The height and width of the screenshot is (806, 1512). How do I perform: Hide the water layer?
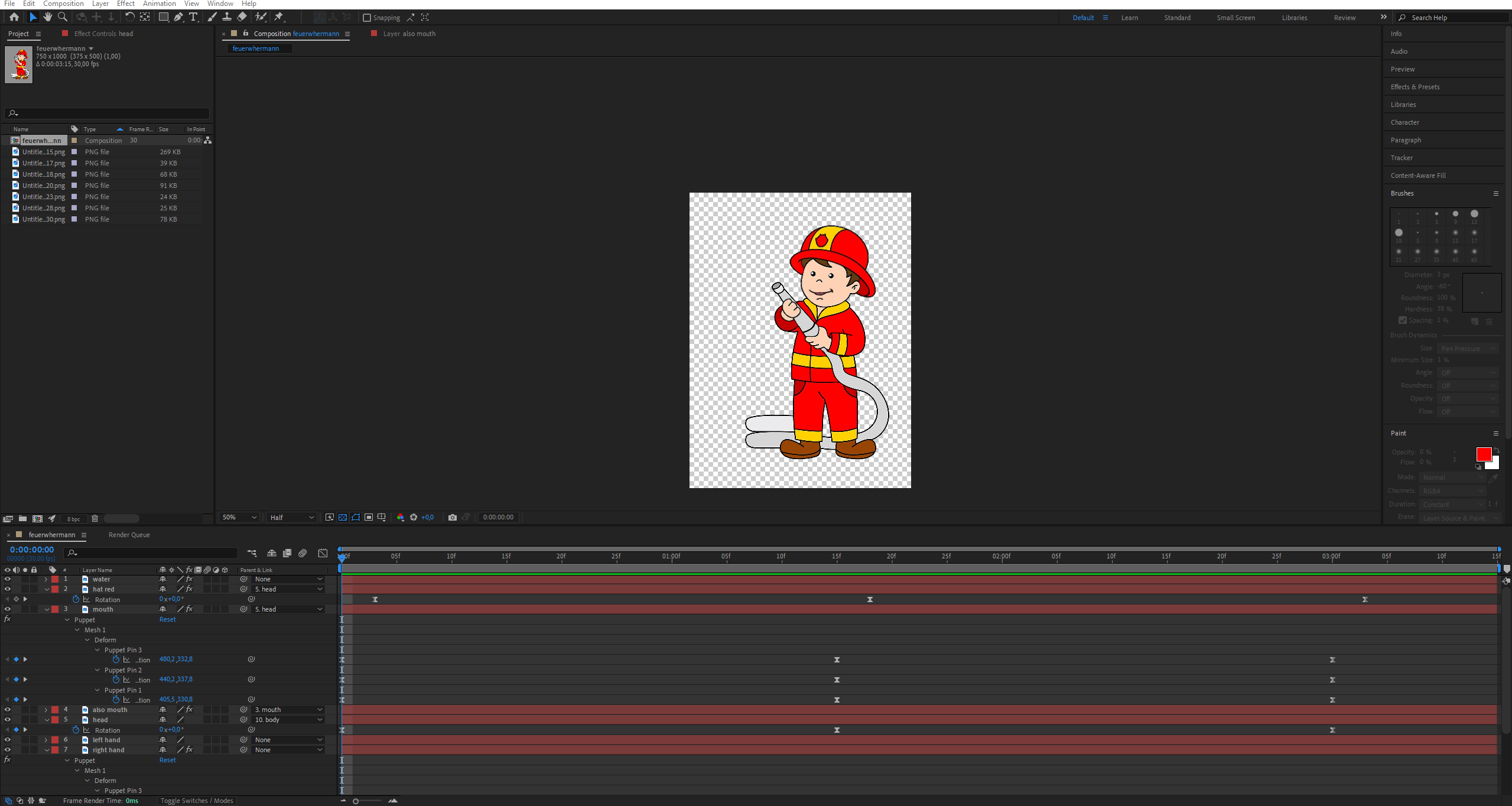point(8,579)
